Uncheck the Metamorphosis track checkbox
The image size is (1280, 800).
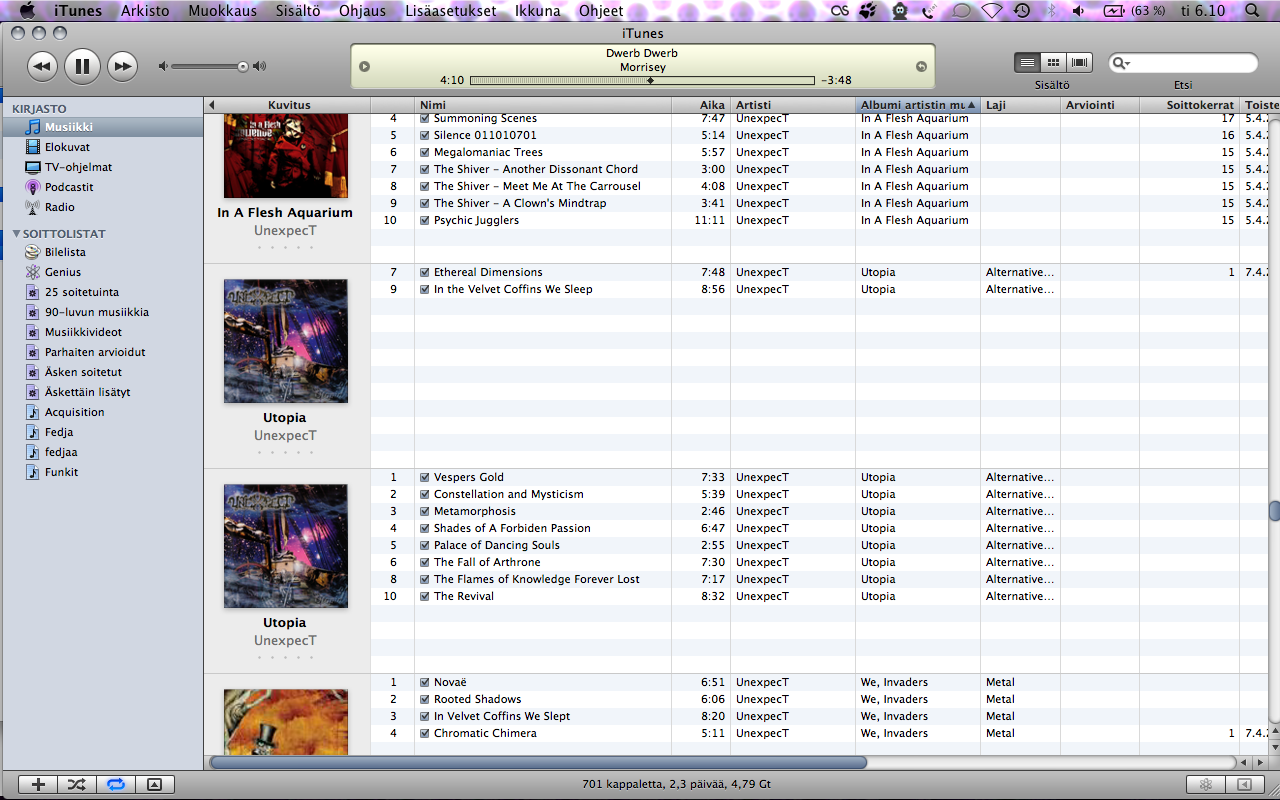tap(425, 512)
